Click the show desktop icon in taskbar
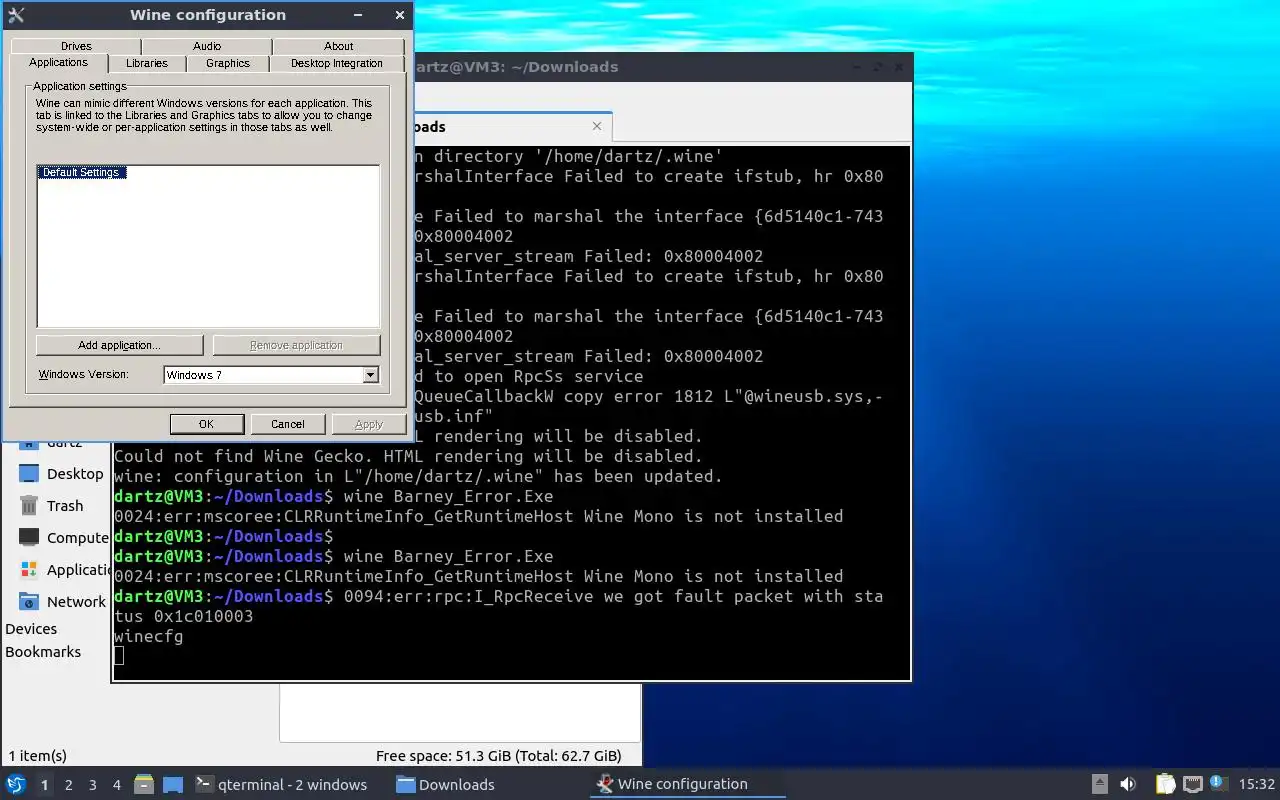The image size is (1280, 800). pyautogui.click(x=173, y=784)
